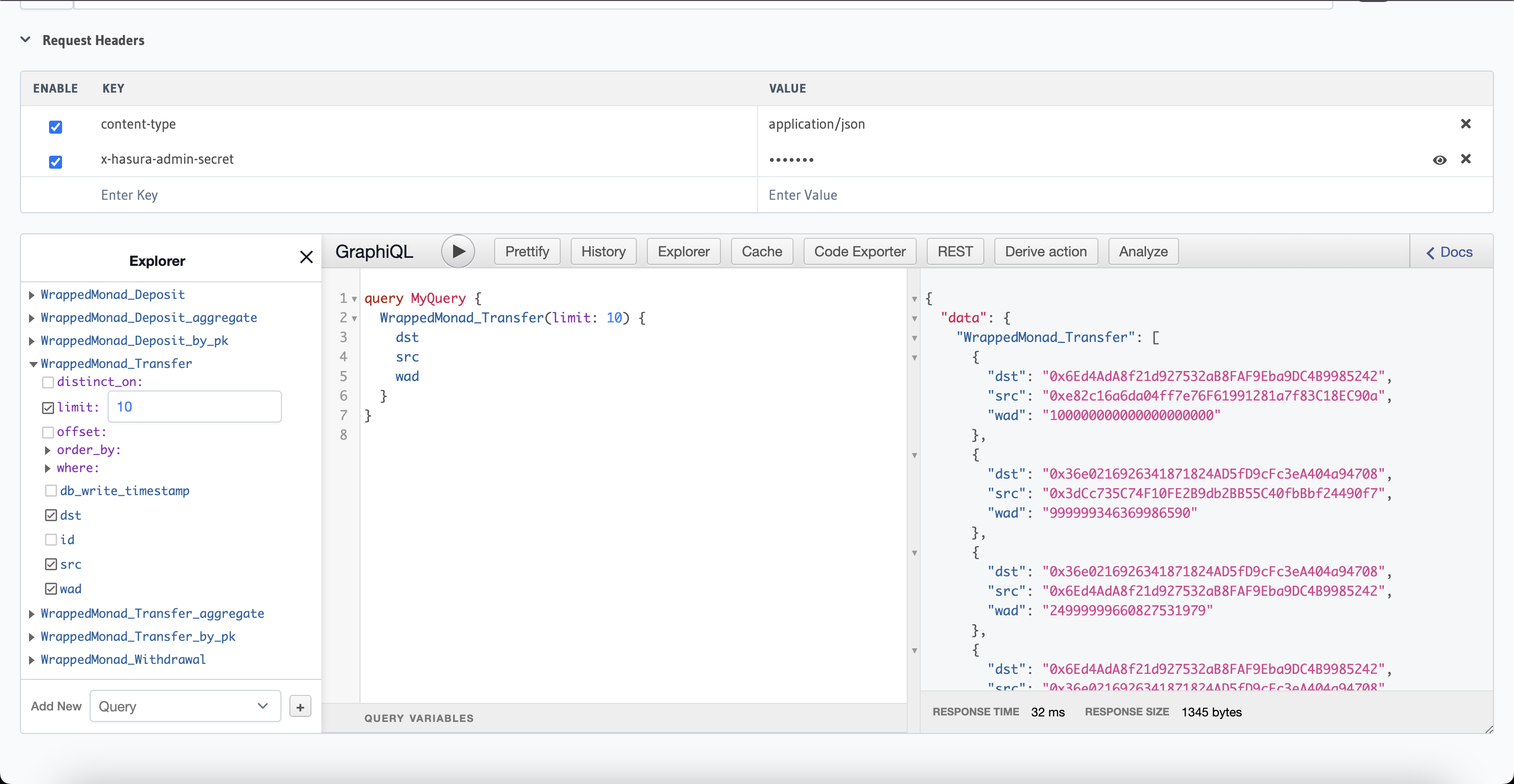Check the id field under WrappedMonad_Transfer
1514x784 pixels.
tap(50, 539)
